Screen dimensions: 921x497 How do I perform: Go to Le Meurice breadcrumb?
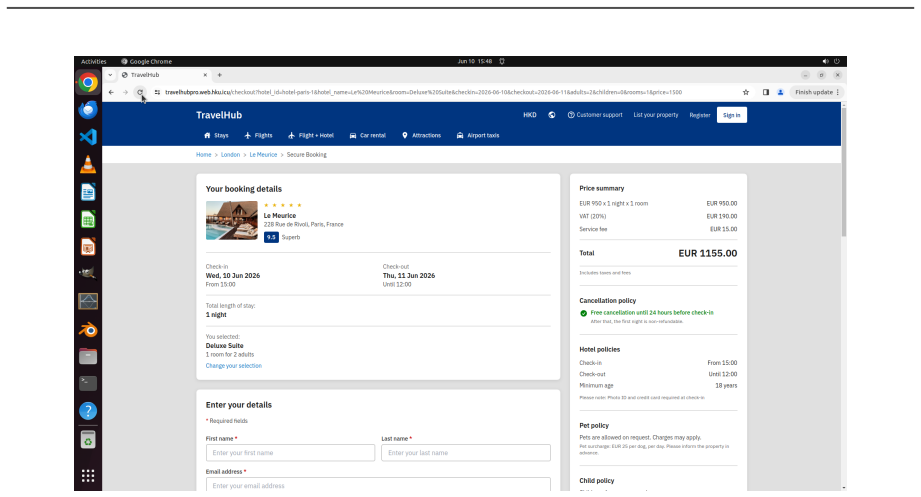263,155
